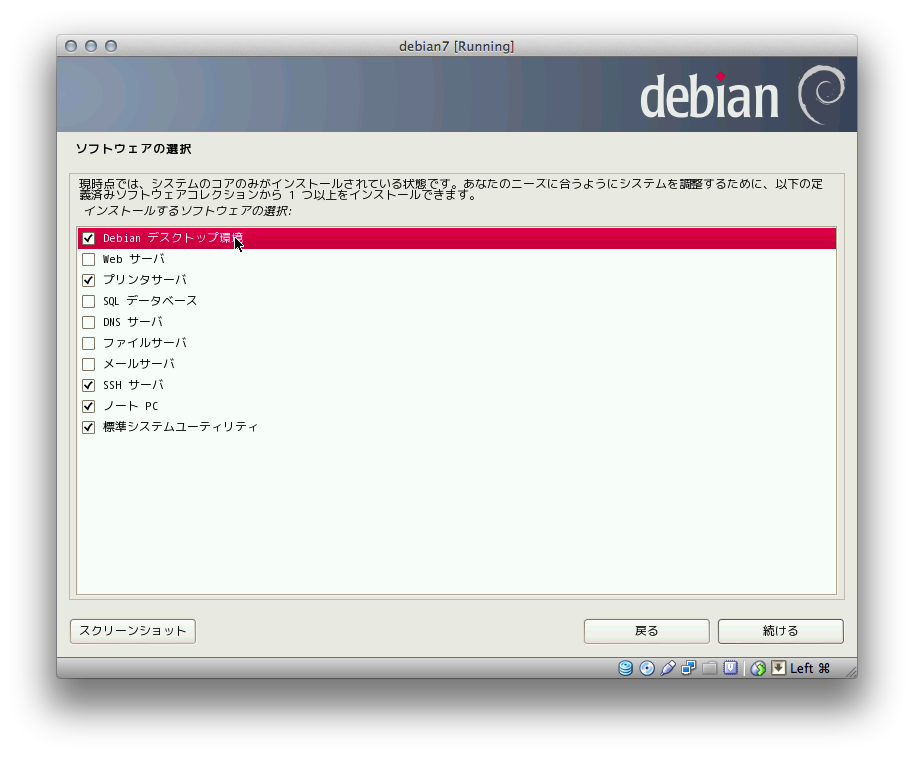Click the keyboard capture arrow icon

point(778,668)
